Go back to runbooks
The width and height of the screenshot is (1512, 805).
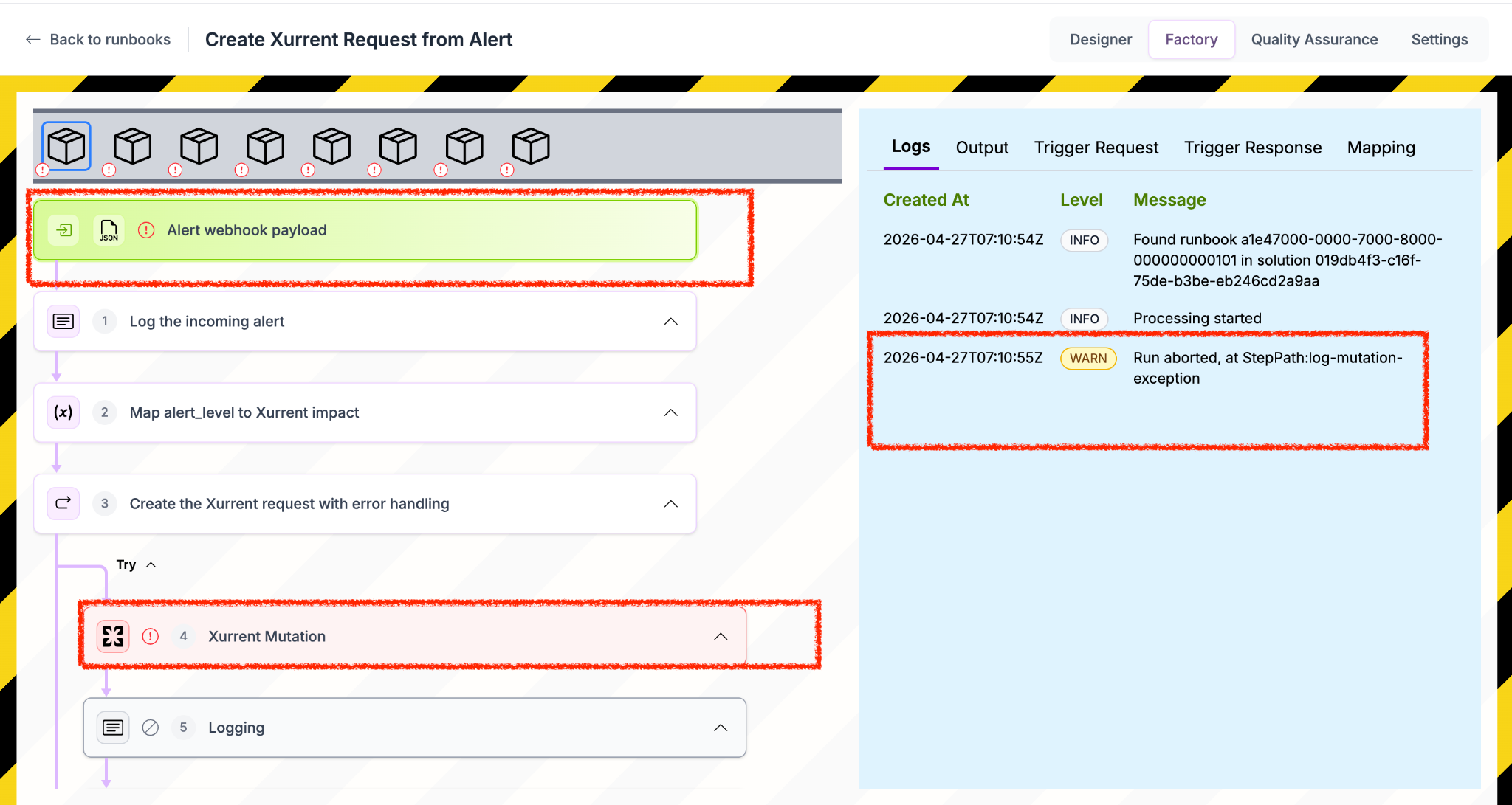98,39
